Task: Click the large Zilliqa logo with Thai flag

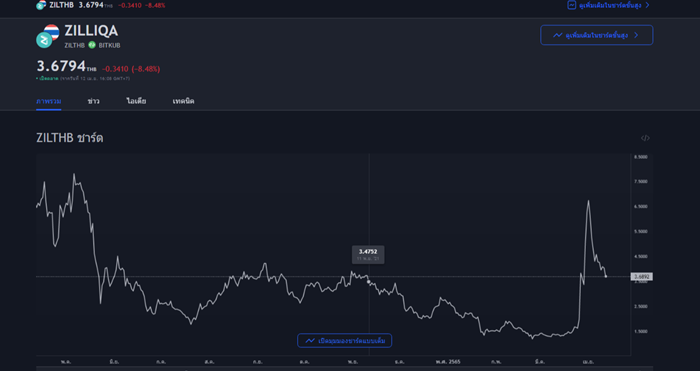Action: click(48, 36)
